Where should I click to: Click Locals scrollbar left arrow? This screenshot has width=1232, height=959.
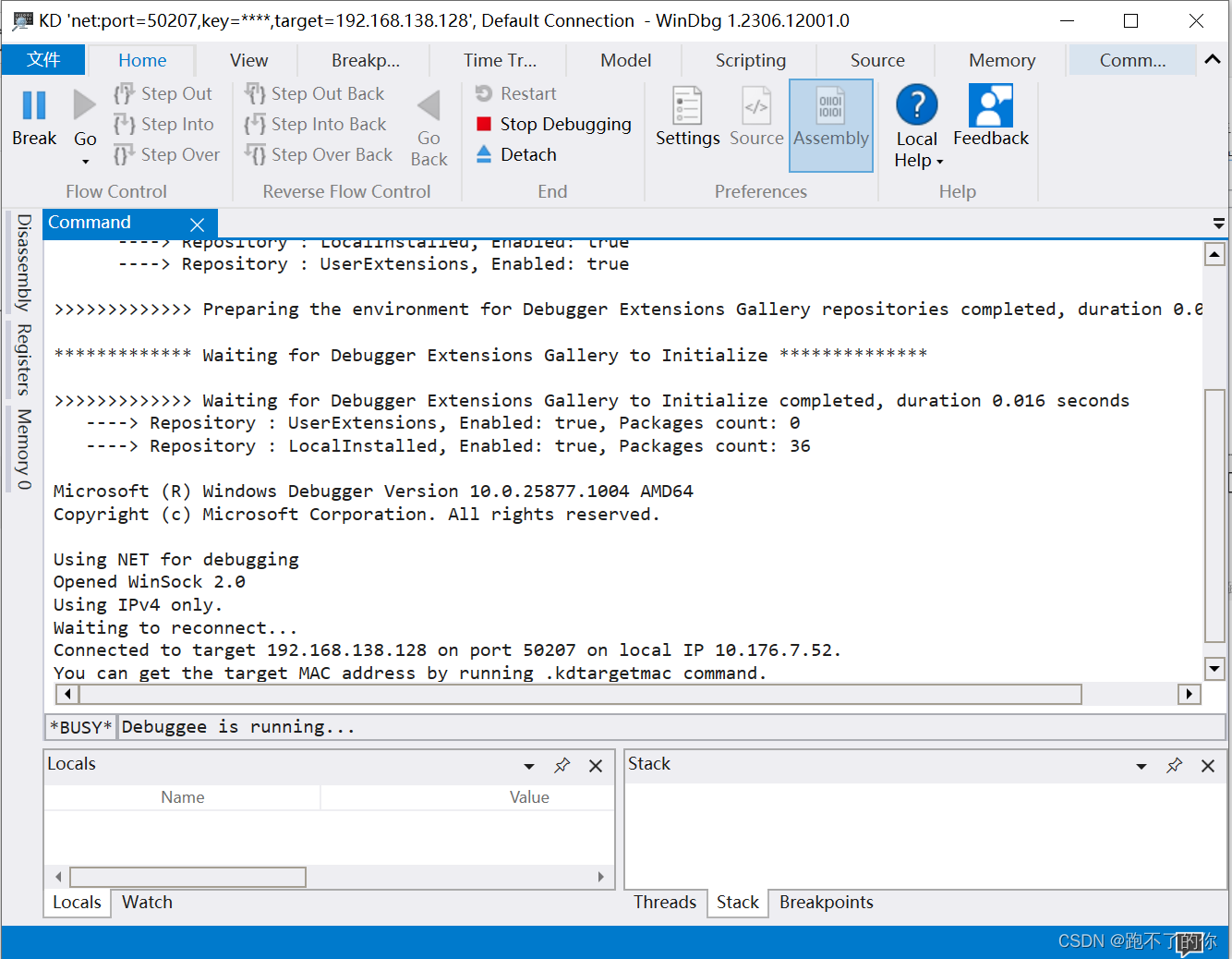[58, 877]
